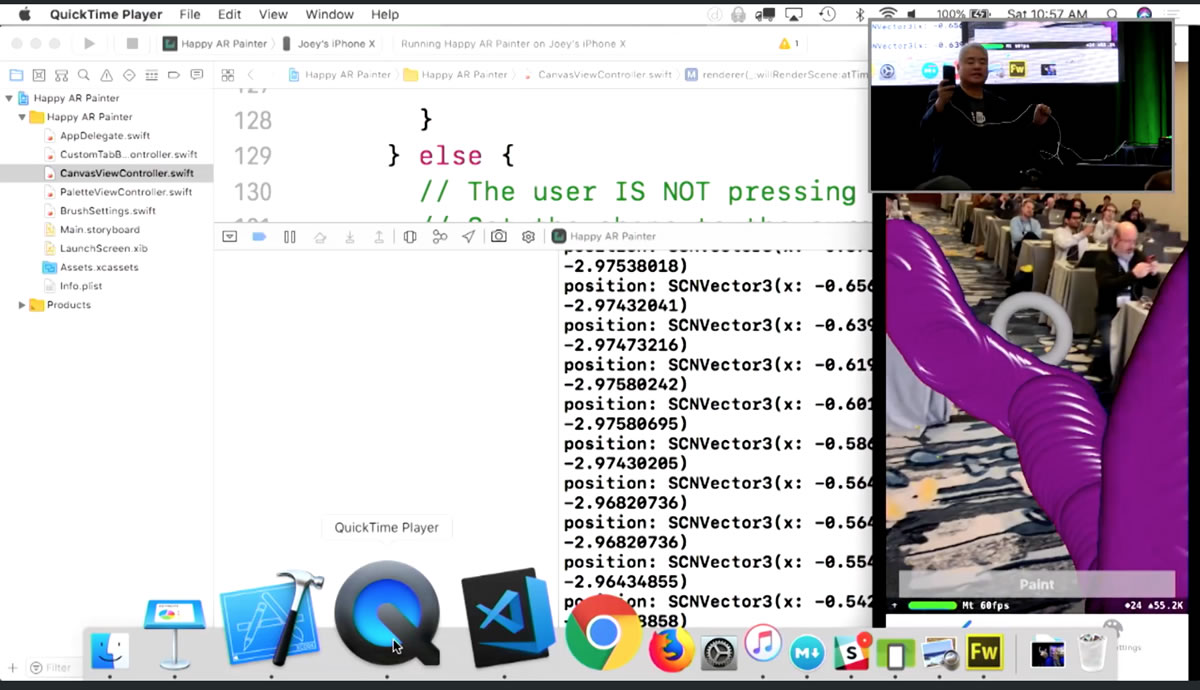The width and height of the screenshot is (1200, 690).
Task: Open the Source Control navigator icon
Action: [39, 75]
